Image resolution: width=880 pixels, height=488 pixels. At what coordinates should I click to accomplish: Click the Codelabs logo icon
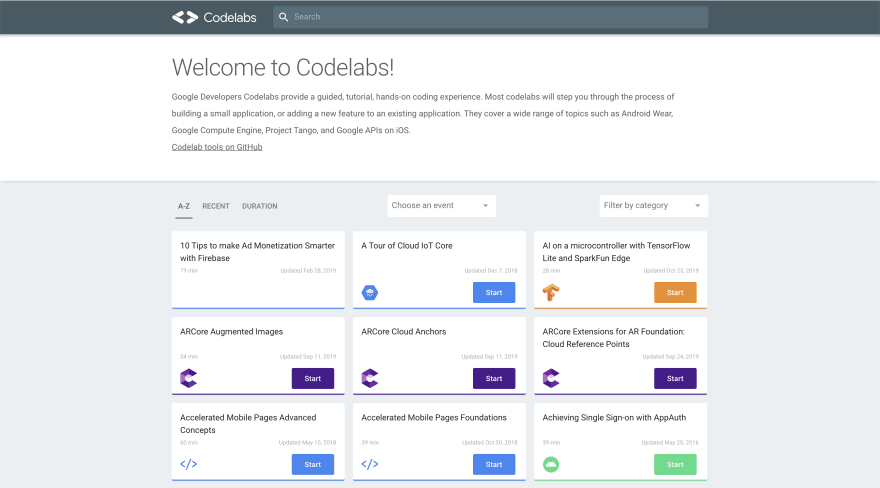pos(185,17)
